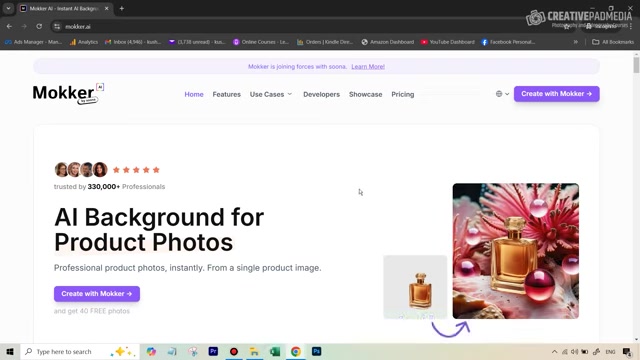Bookmark this page with the star icon

567,27
